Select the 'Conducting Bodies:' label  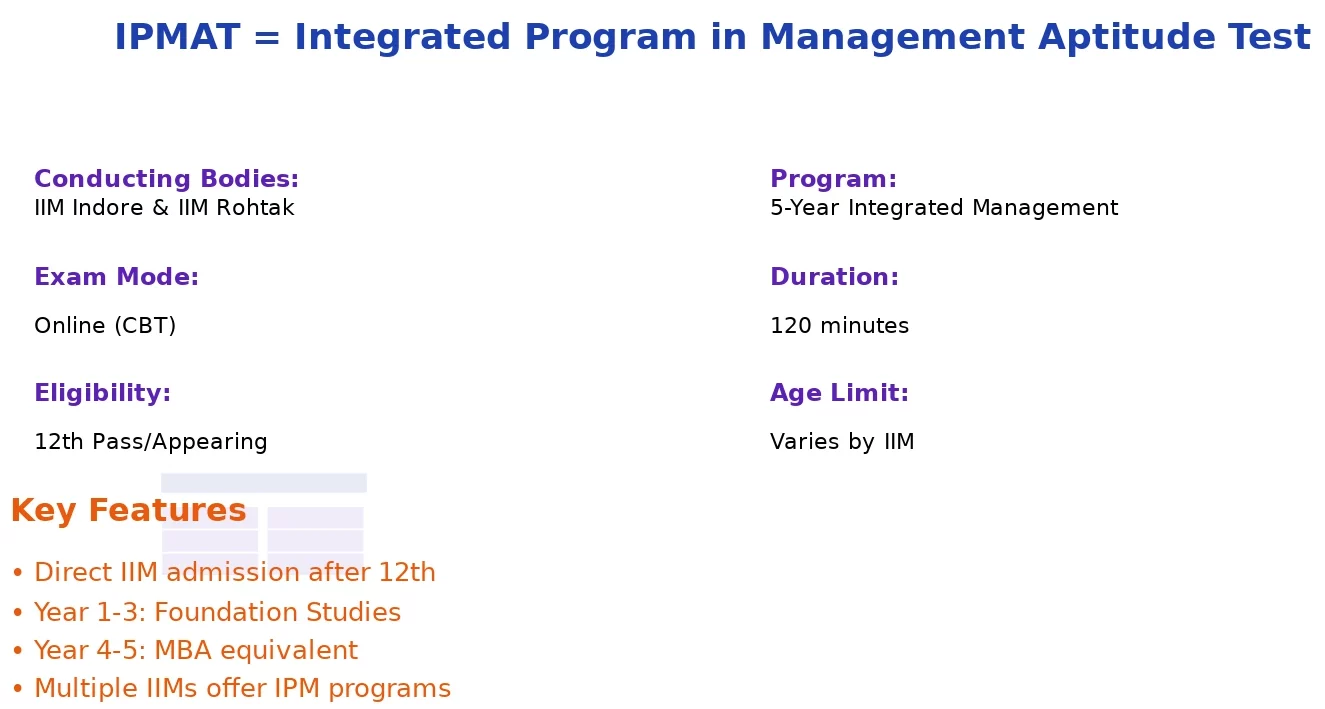click(166, 179)
